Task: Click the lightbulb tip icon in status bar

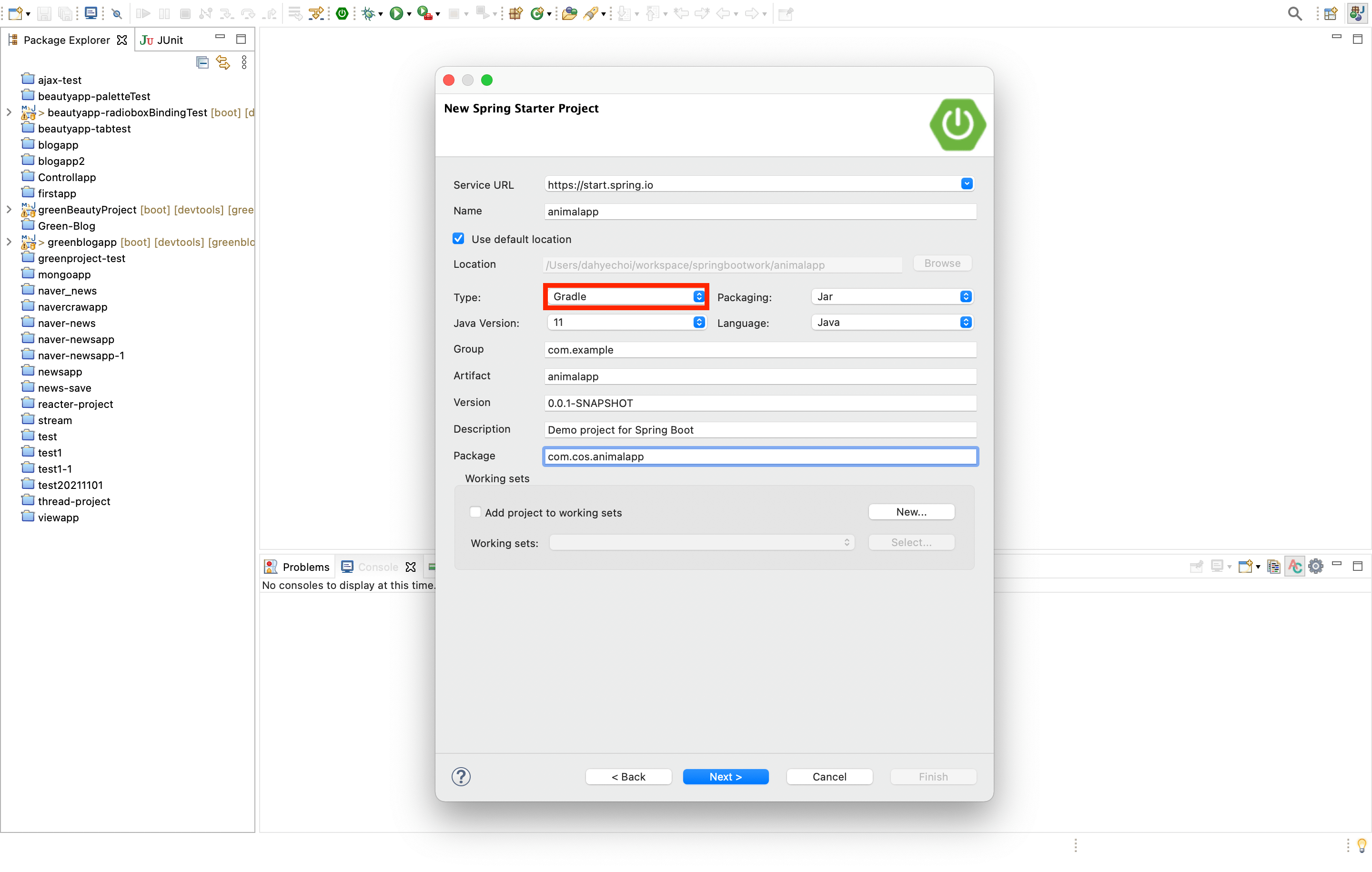Action: (1362, 845)
